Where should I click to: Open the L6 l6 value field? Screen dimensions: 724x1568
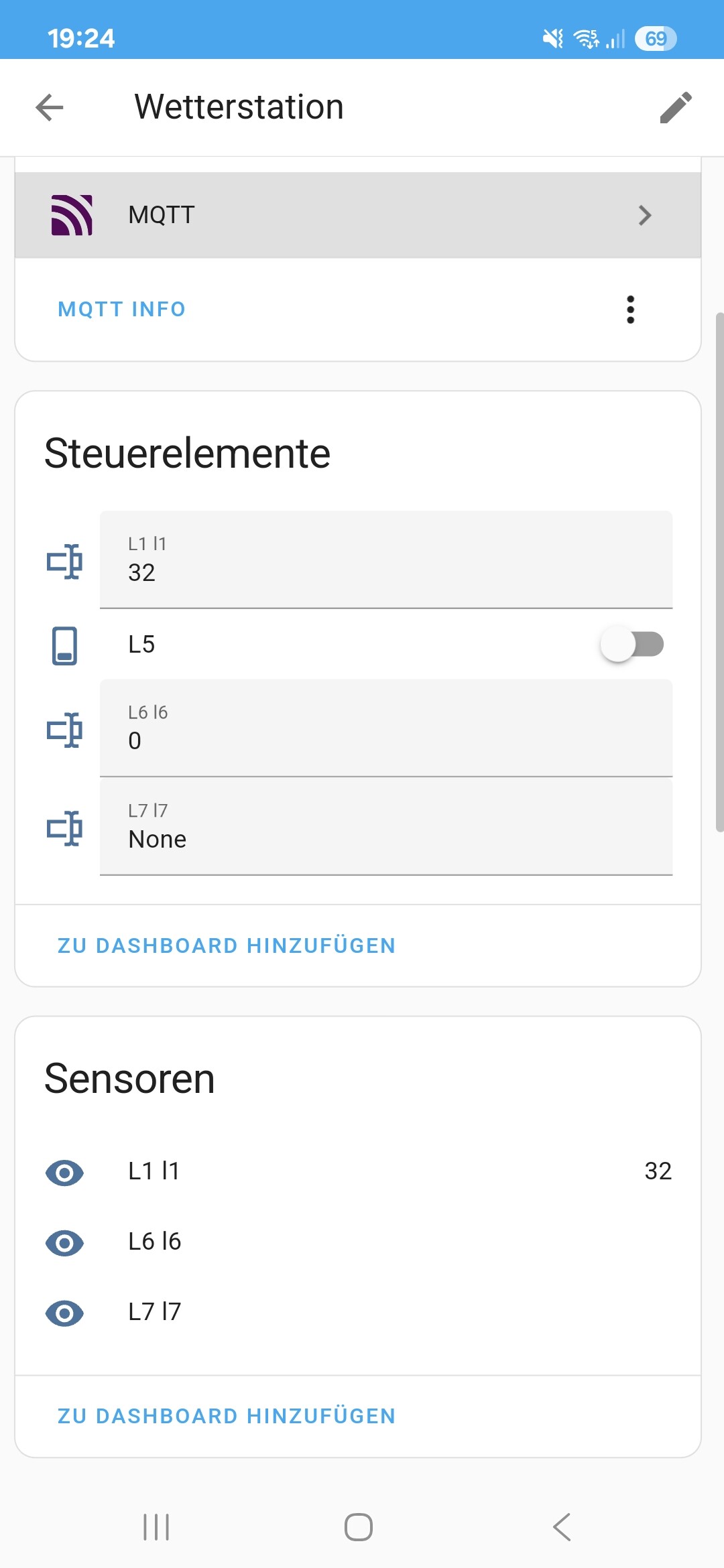click(385, 730)
